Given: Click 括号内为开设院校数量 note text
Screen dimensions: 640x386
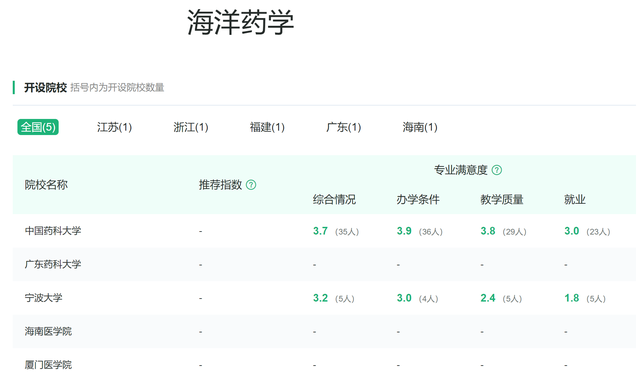Looking at the screenshot, I should 117,87.
